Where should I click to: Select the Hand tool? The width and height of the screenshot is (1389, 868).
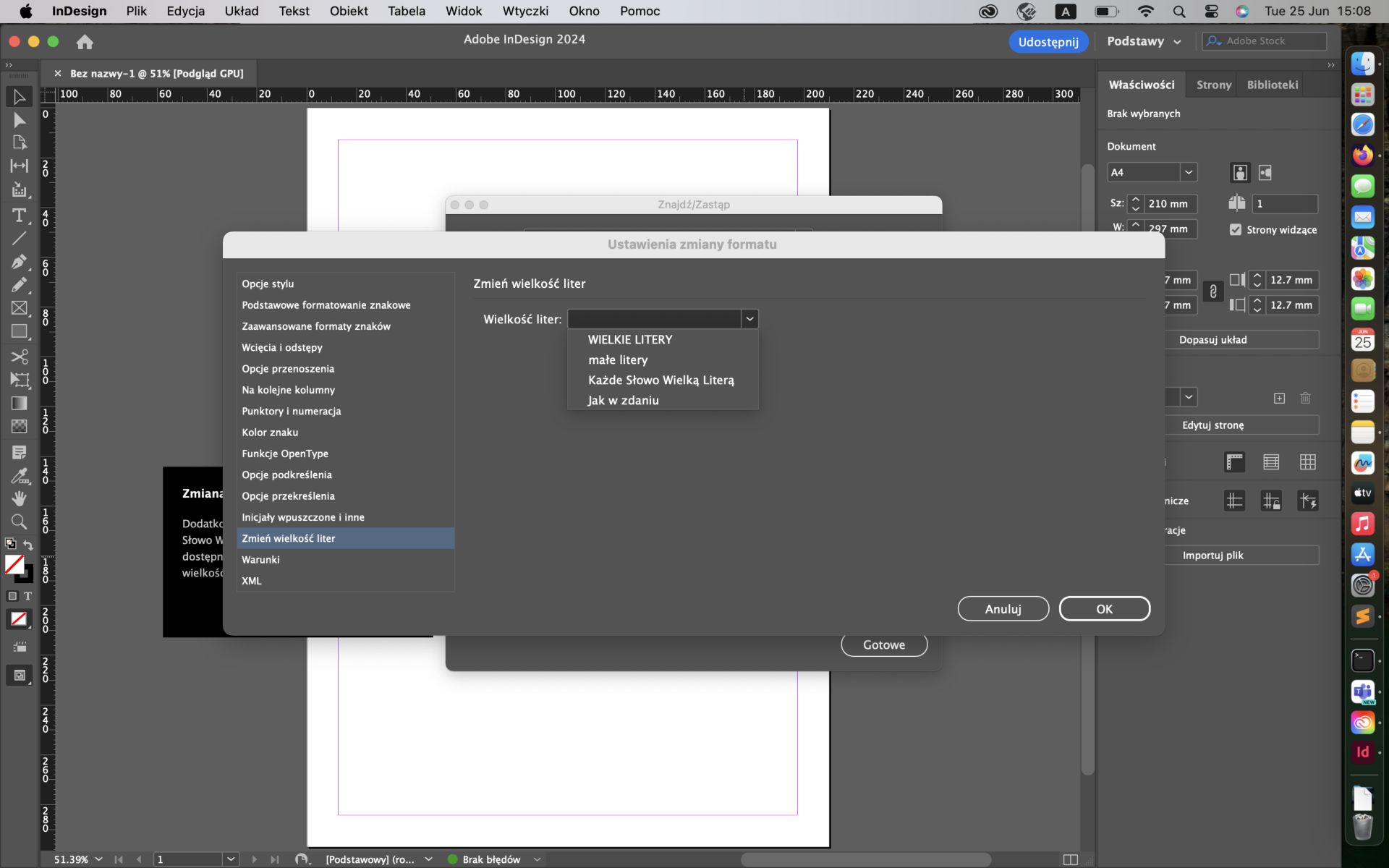tap(20, 498)
